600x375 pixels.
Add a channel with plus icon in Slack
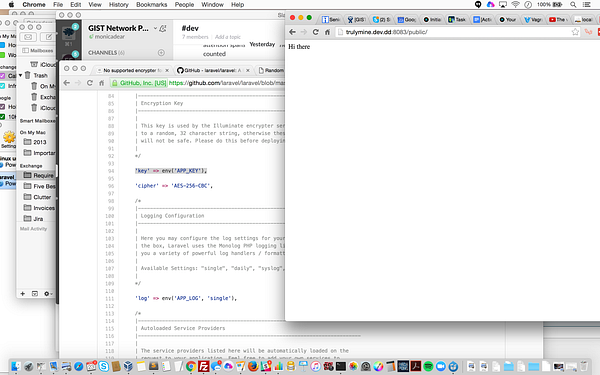(161, 53)
